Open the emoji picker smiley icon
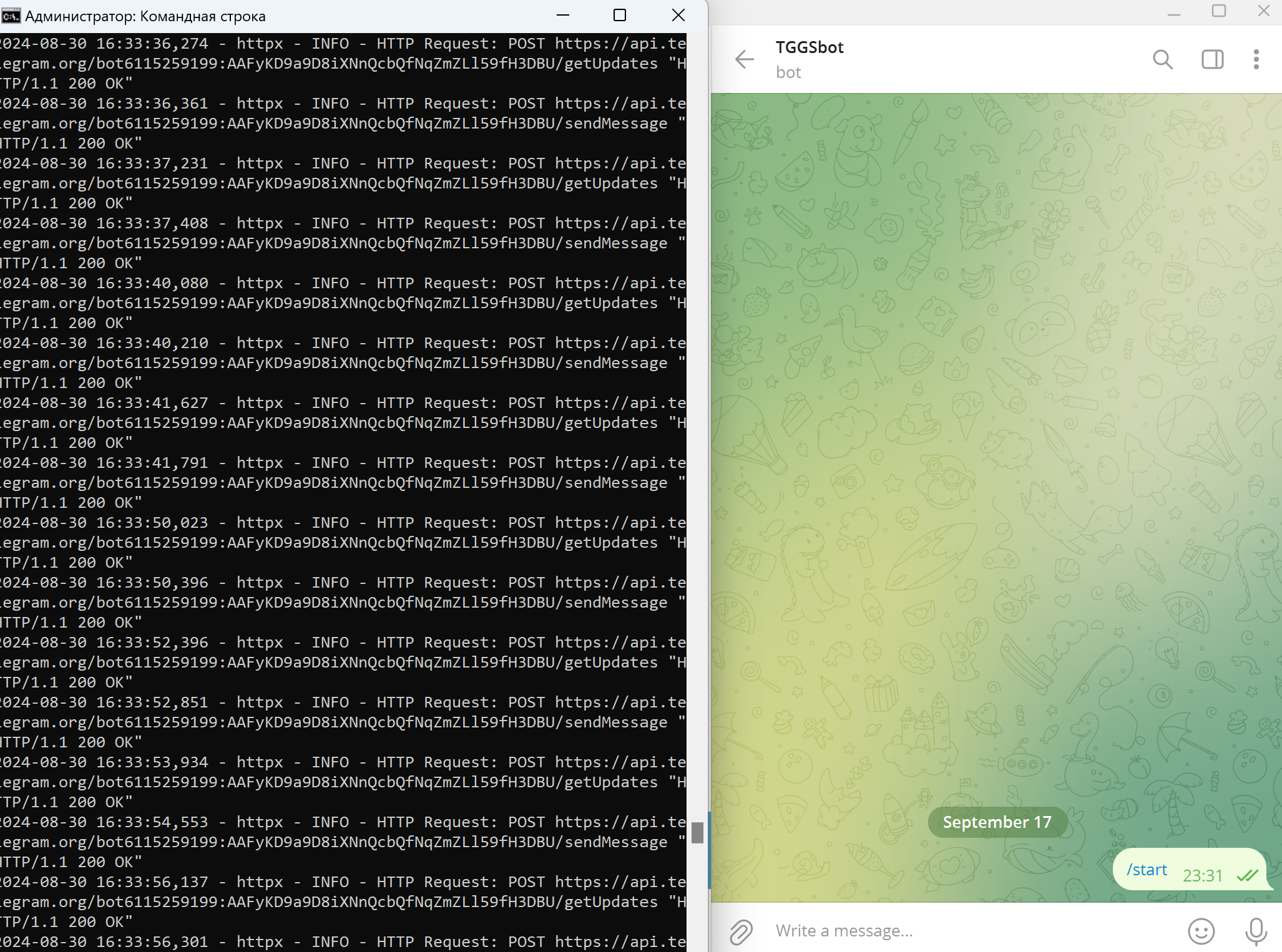 coord(1201,931)
